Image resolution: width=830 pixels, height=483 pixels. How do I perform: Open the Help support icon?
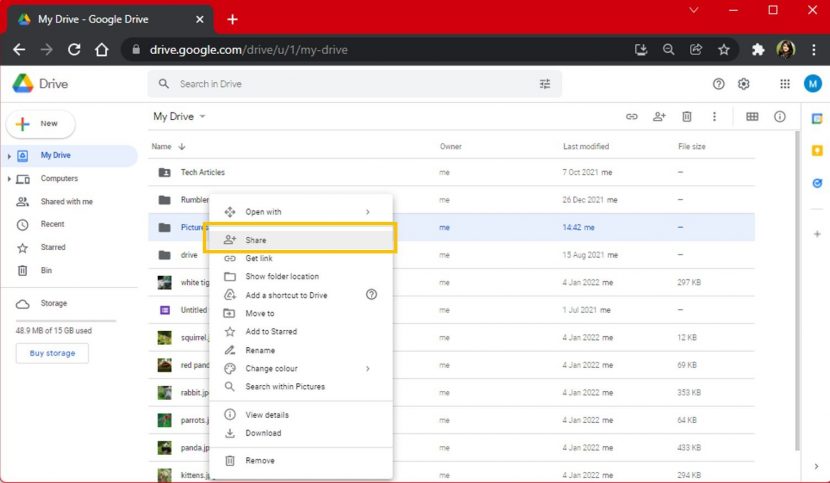tap(718, 84)
